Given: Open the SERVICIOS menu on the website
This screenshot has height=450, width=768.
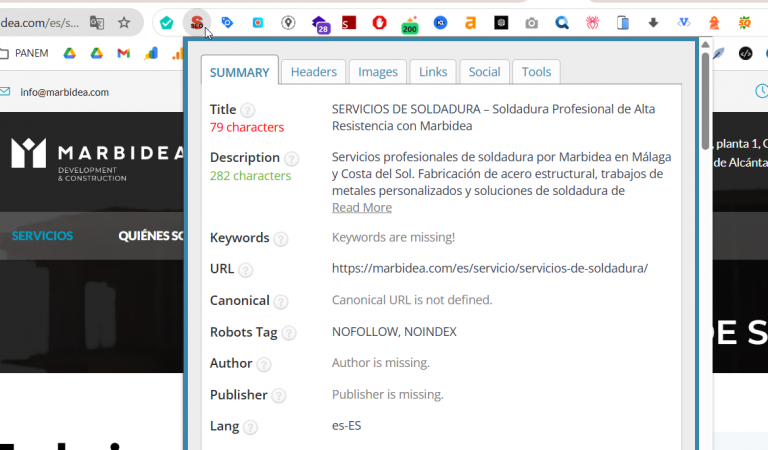Looking at the screenshot, I should [x=42, y=236].
